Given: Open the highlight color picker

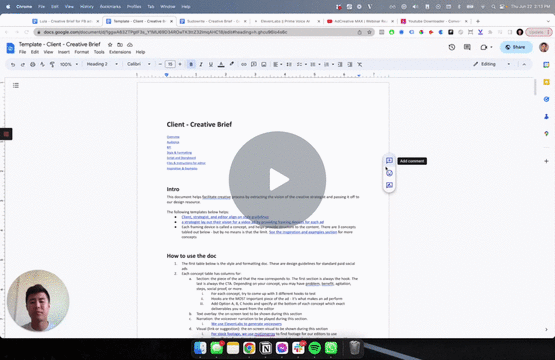Looking at the screenshot, I should click(x=232, y=64).
